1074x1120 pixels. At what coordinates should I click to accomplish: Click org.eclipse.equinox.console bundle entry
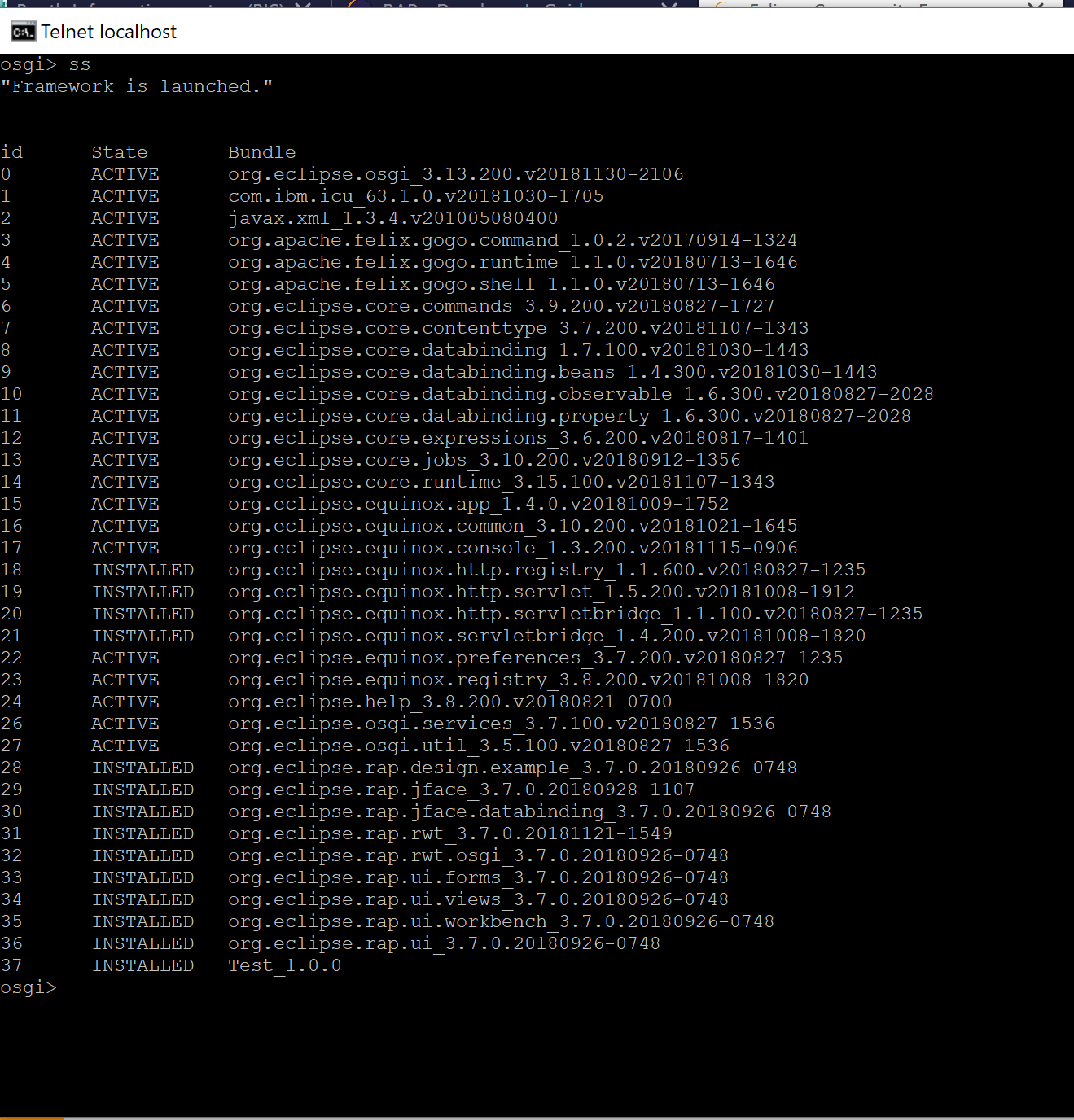(513, 548)
